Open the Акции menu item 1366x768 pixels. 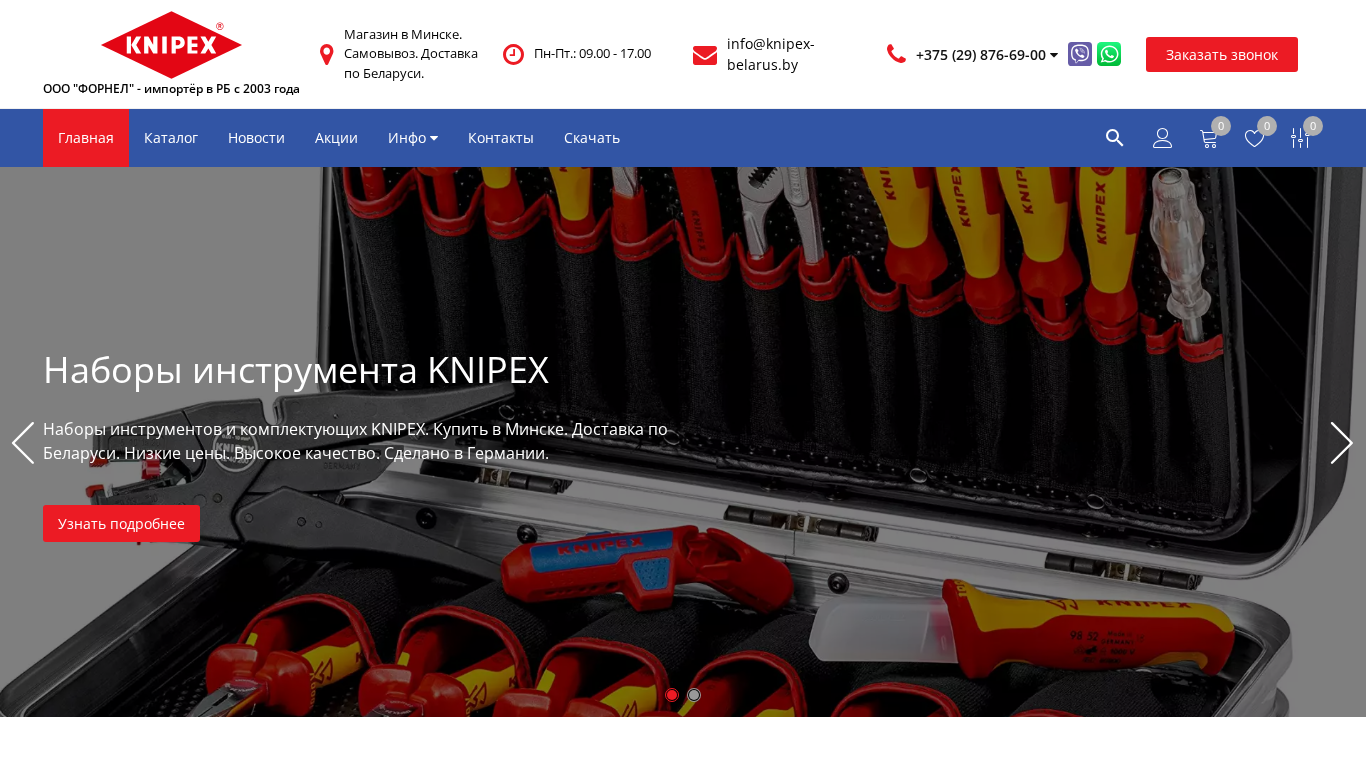click(x=336, y=138)
